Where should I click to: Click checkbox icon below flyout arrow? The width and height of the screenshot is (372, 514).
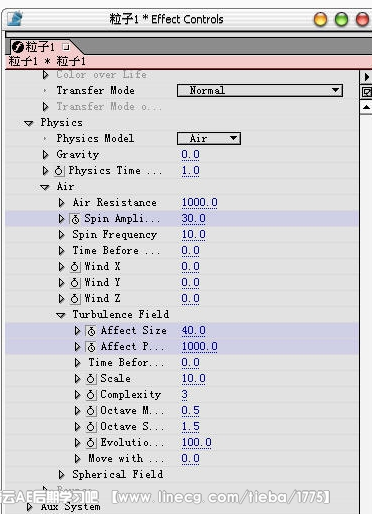click(367, 92)
